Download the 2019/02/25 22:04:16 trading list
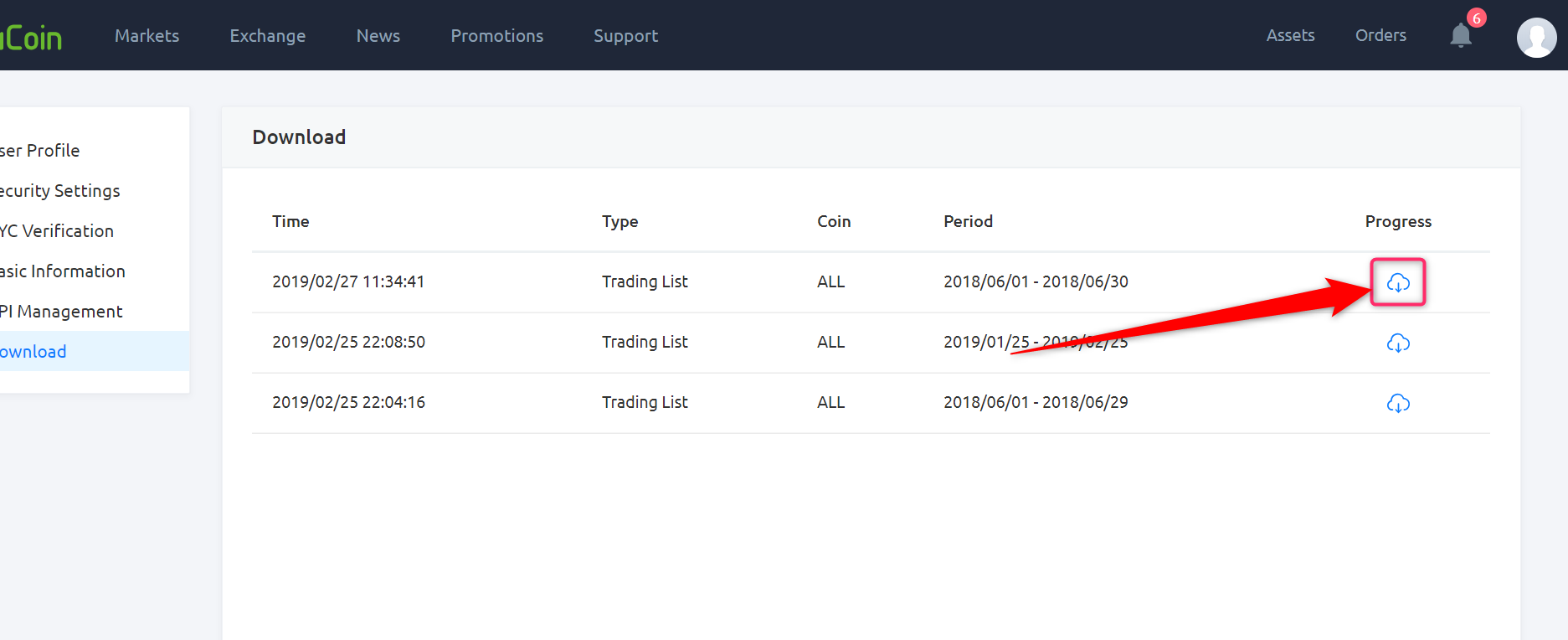1568x640 pixels. (x=1398, y=403)
